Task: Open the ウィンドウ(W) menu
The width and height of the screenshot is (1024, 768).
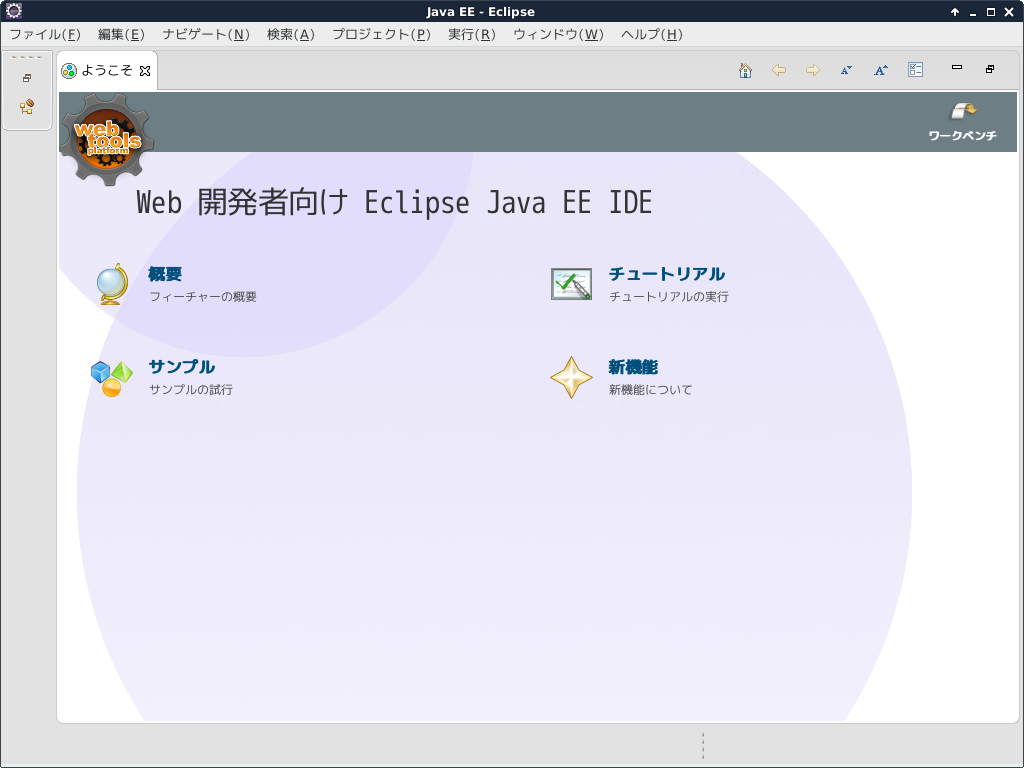Action: coord(558,34)
